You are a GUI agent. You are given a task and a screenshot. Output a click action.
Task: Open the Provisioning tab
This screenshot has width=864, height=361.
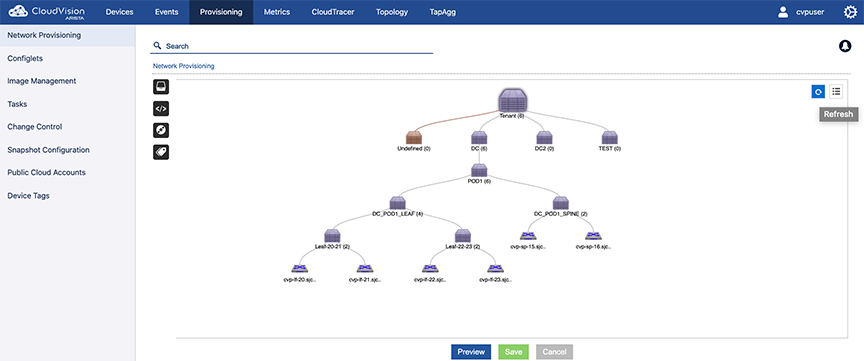click(x=221, y=12)
